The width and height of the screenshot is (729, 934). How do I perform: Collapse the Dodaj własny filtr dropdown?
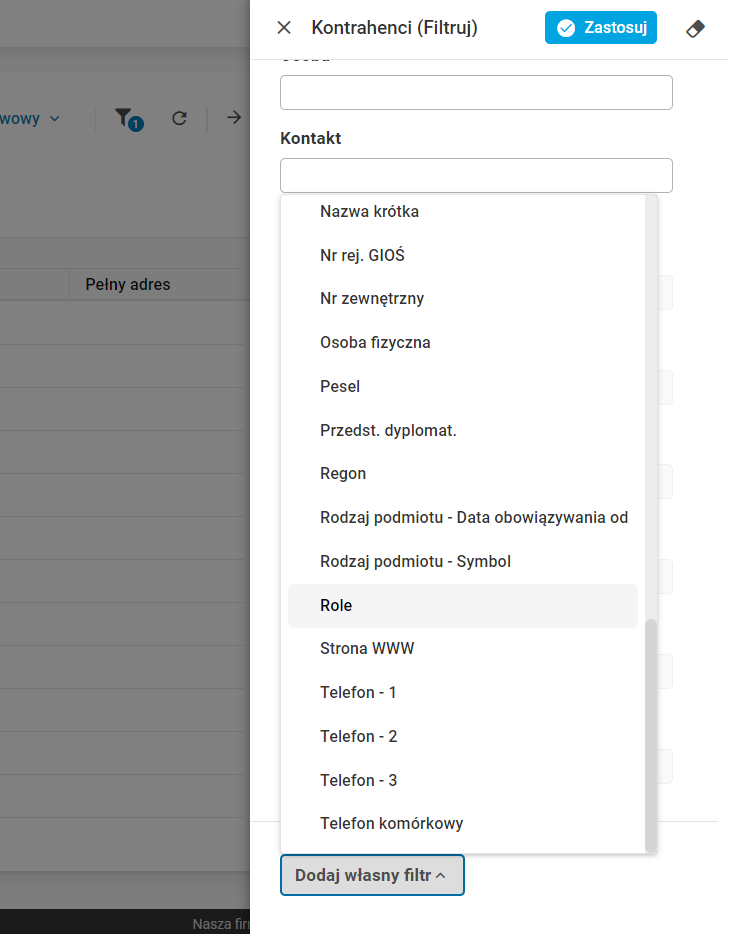point(372,875)
